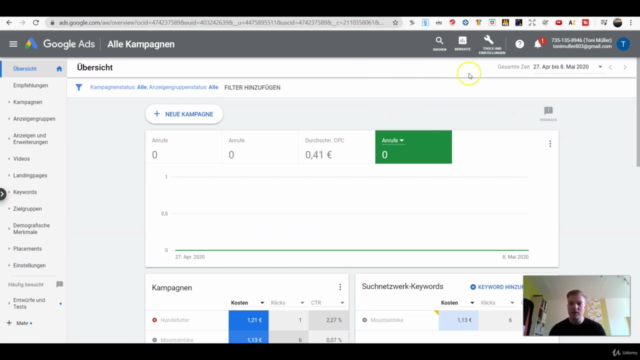Open Landingpages in the sidebar
The width and height of the screenshot is (640, 360).
point(30,176)
